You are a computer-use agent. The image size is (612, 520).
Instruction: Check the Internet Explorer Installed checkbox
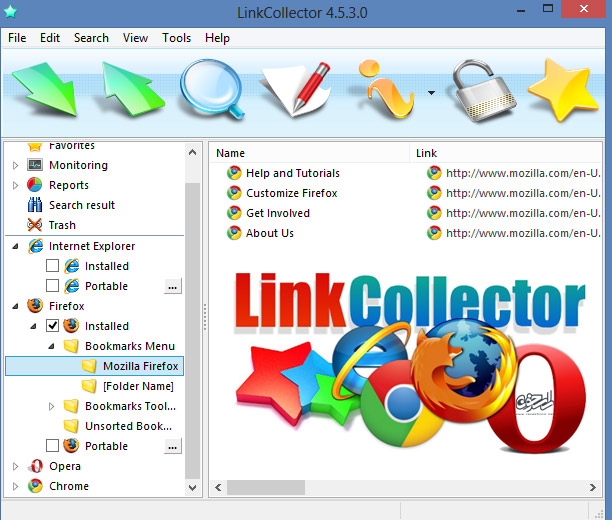[52, 266]
